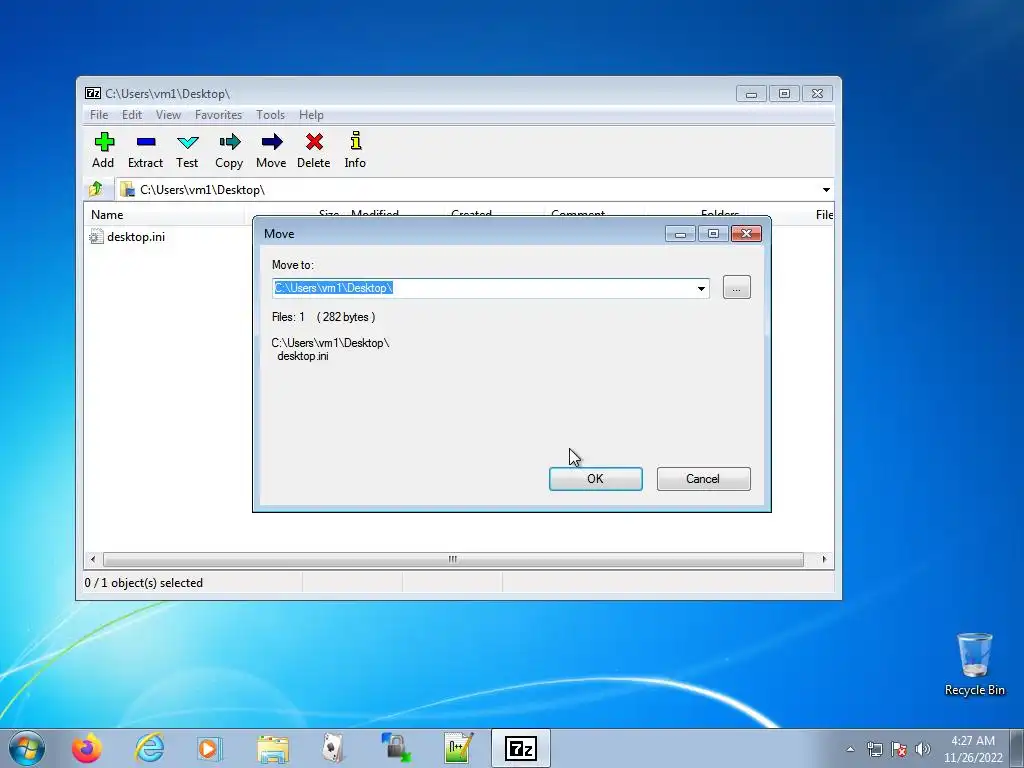This screenshot has width=1024, height=768.
Task: Expand the address bar path dropdown
Action: coord(826,189)
